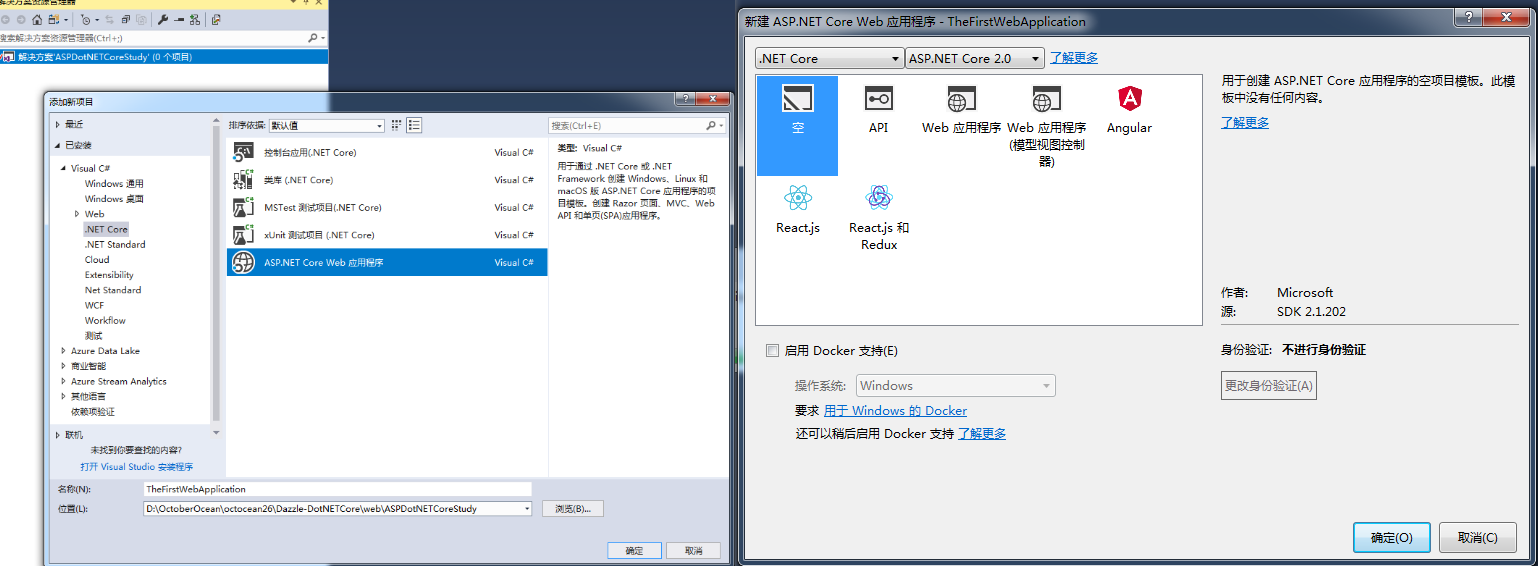Open the .NET Core framework dropdown
The height and width of the screenshot is (566, 1538).
coord(829,58)
